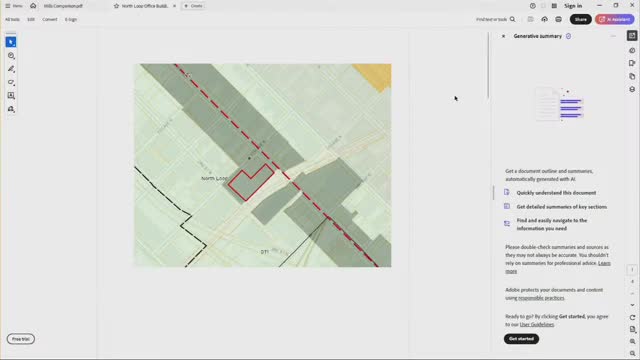Switch to the North Loop Office Building tab

coord(145,6)
